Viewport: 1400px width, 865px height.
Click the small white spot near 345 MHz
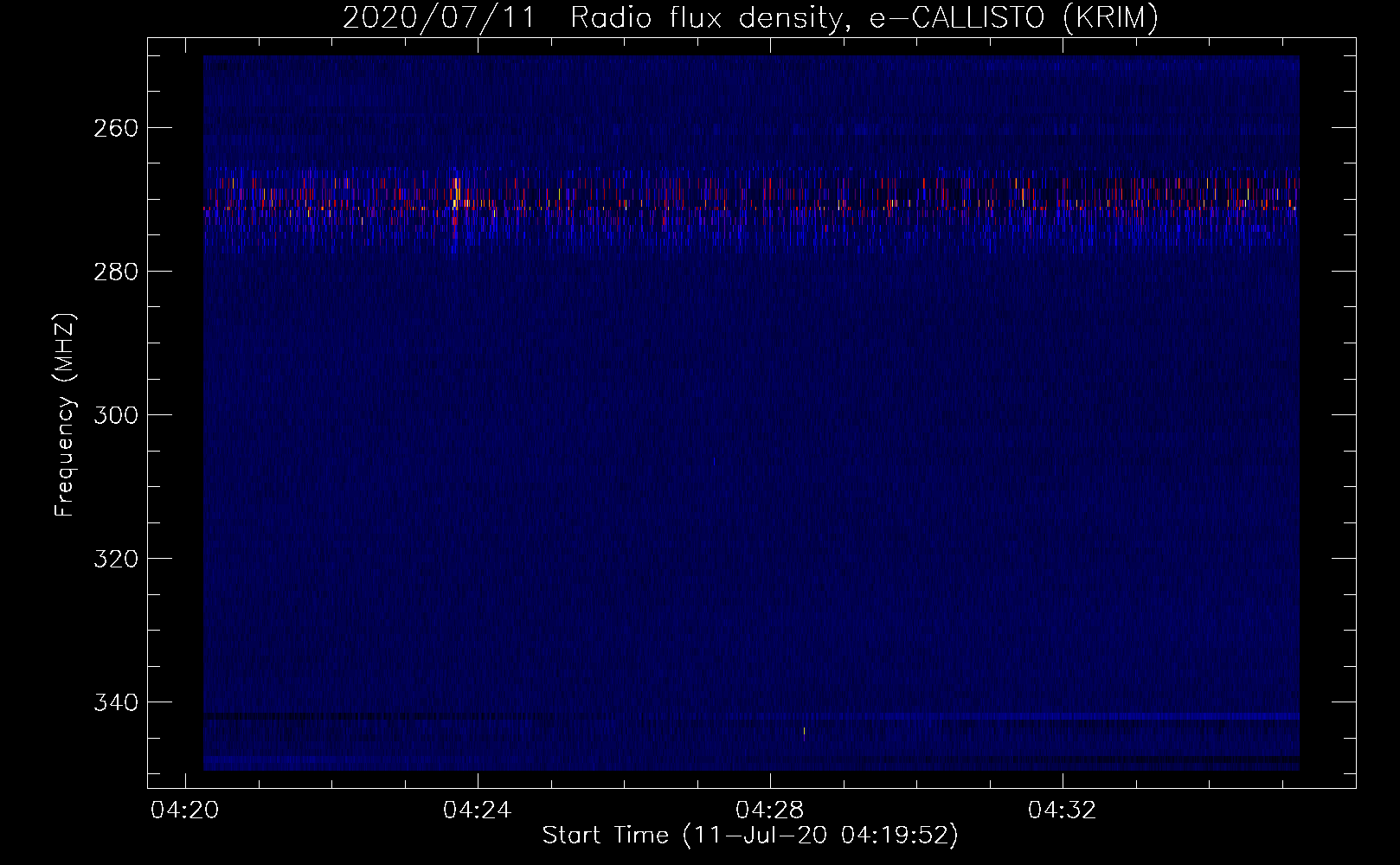(804, 732)
